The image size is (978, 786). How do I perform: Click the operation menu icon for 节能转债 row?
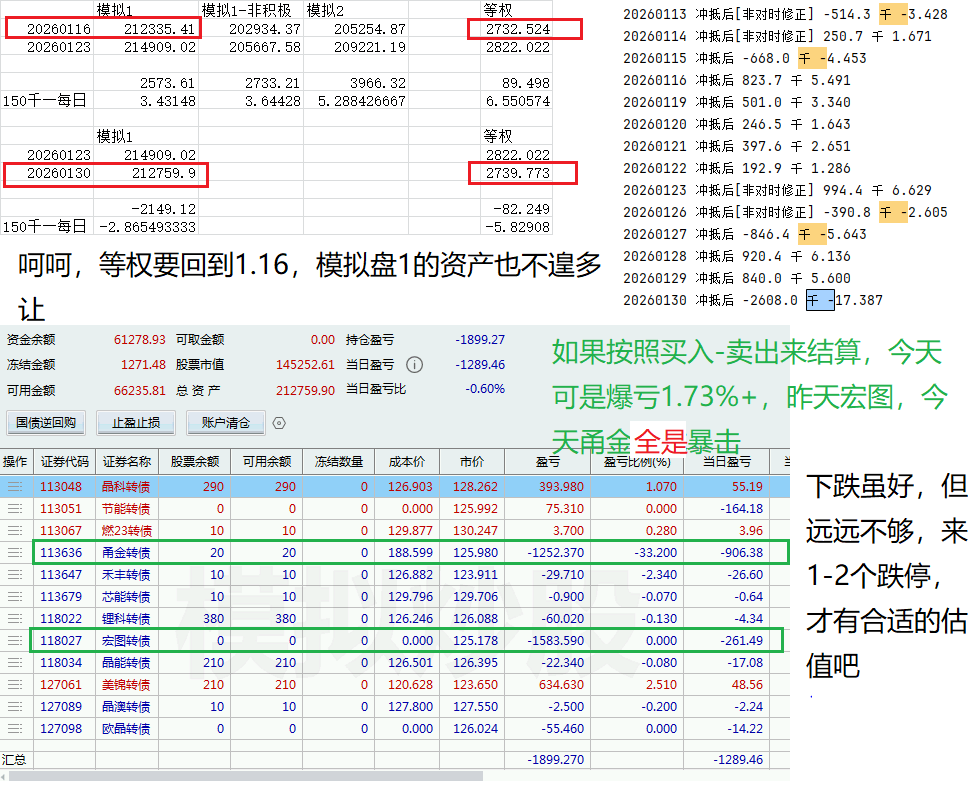point(15,509)
